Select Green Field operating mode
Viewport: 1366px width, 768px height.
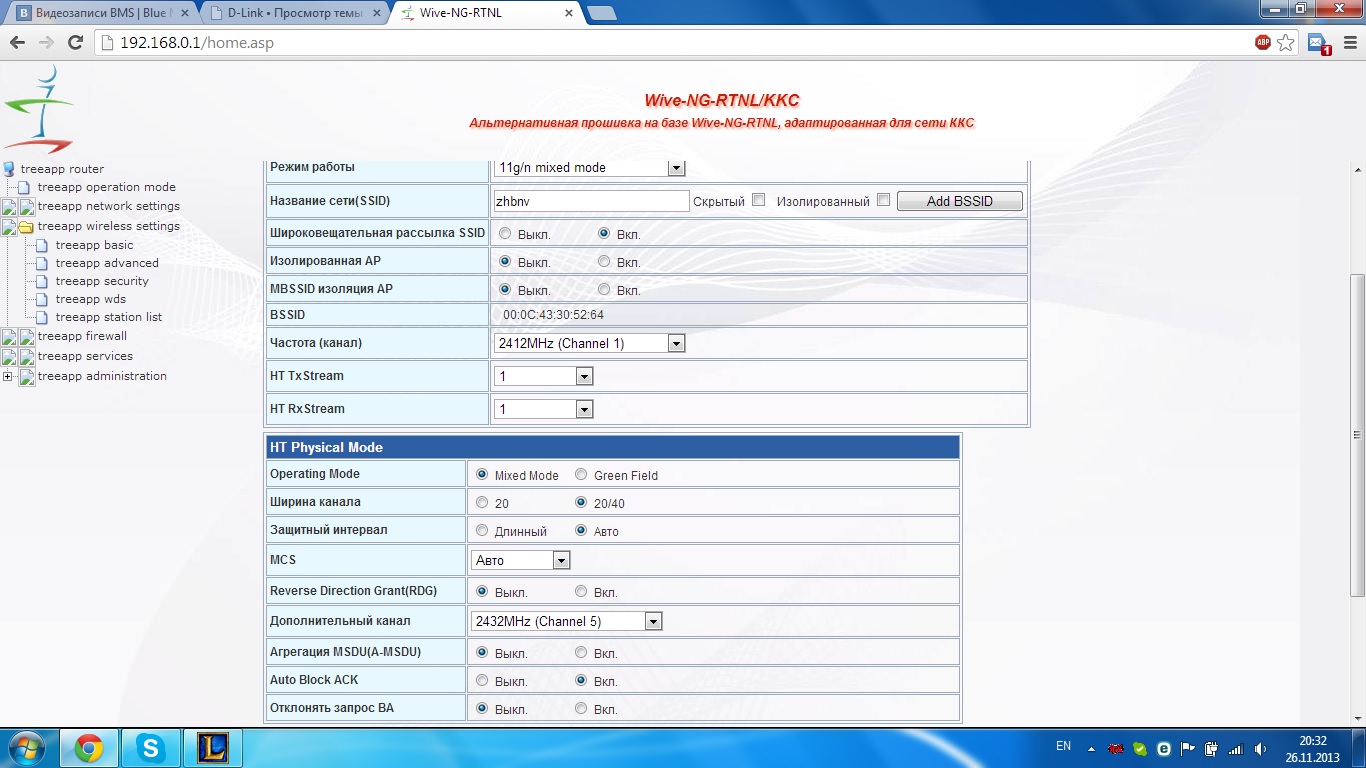point(581,475)
